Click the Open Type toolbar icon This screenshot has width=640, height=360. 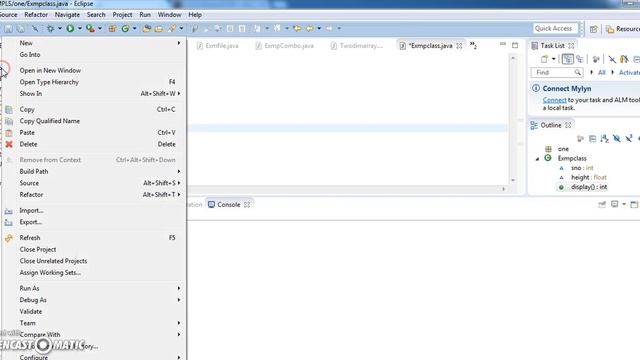147,29
